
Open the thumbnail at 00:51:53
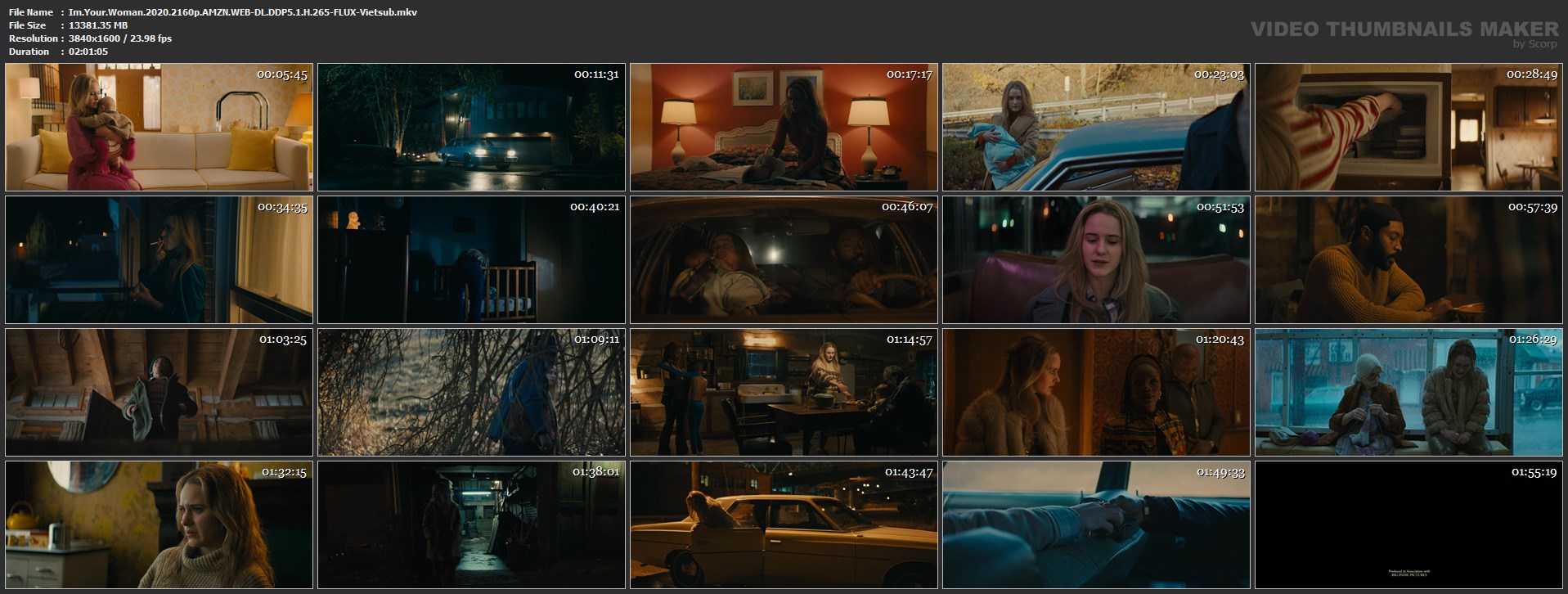[x=1096, y=260]
